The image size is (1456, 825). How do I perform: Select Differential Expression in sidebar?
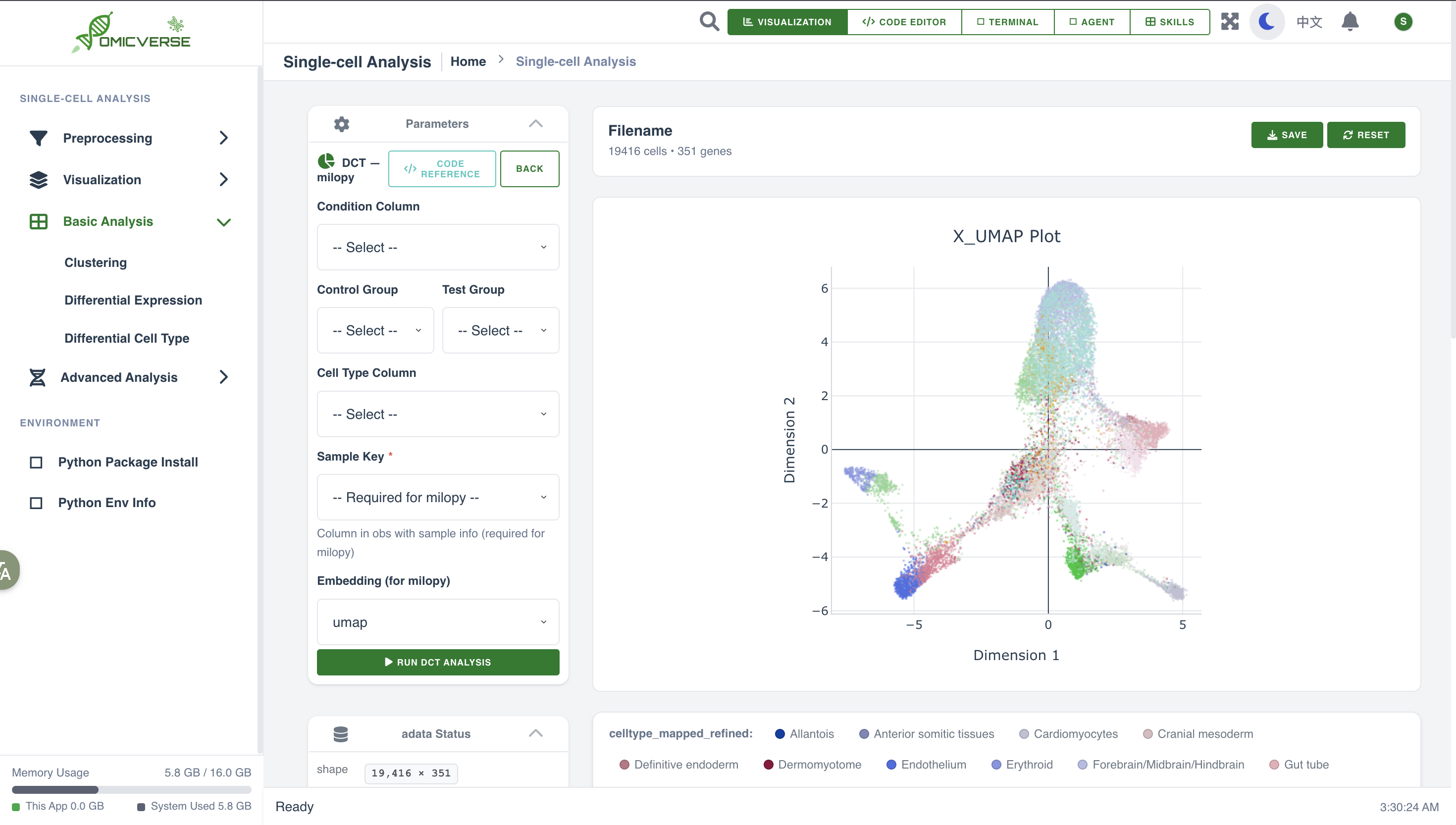pyautogui.click(x=133, y=300)
